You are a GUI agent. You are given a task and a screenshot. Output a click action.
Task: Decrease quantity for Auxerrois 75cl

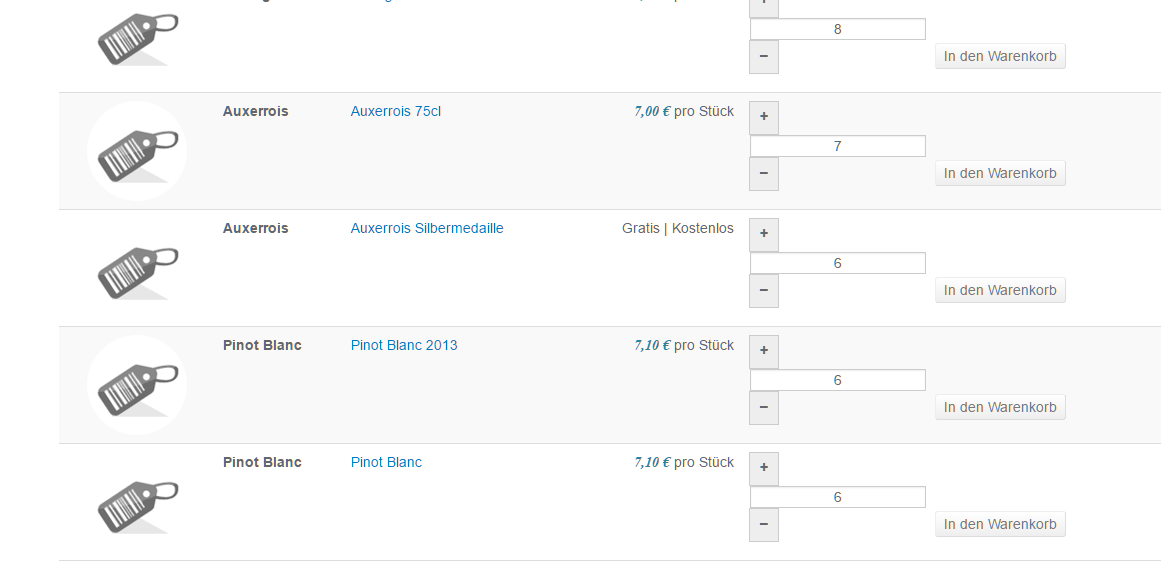coord(763,173)
